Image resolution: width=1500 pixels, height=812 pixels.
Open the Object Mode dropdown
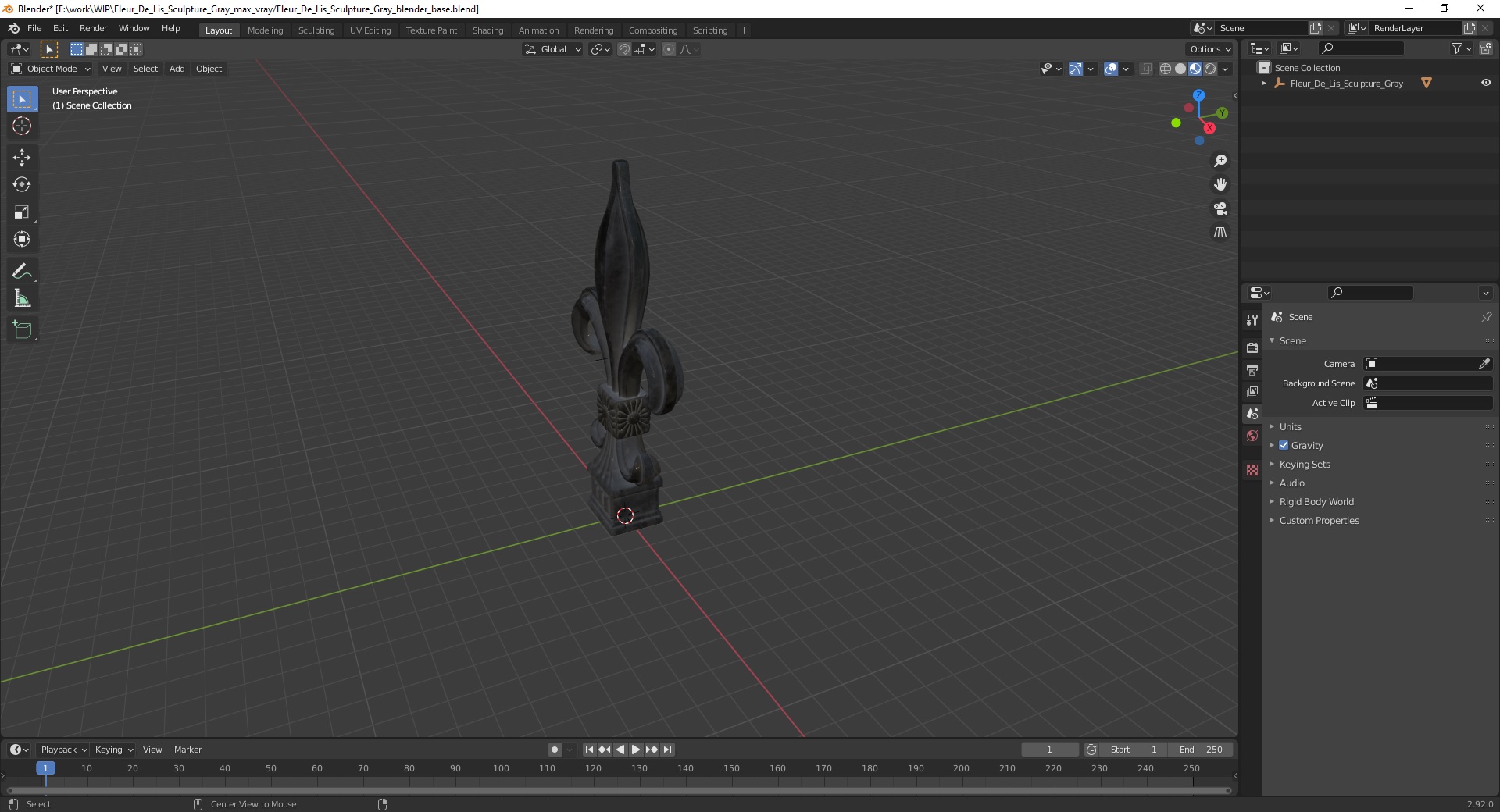click(x=51, y=69)
